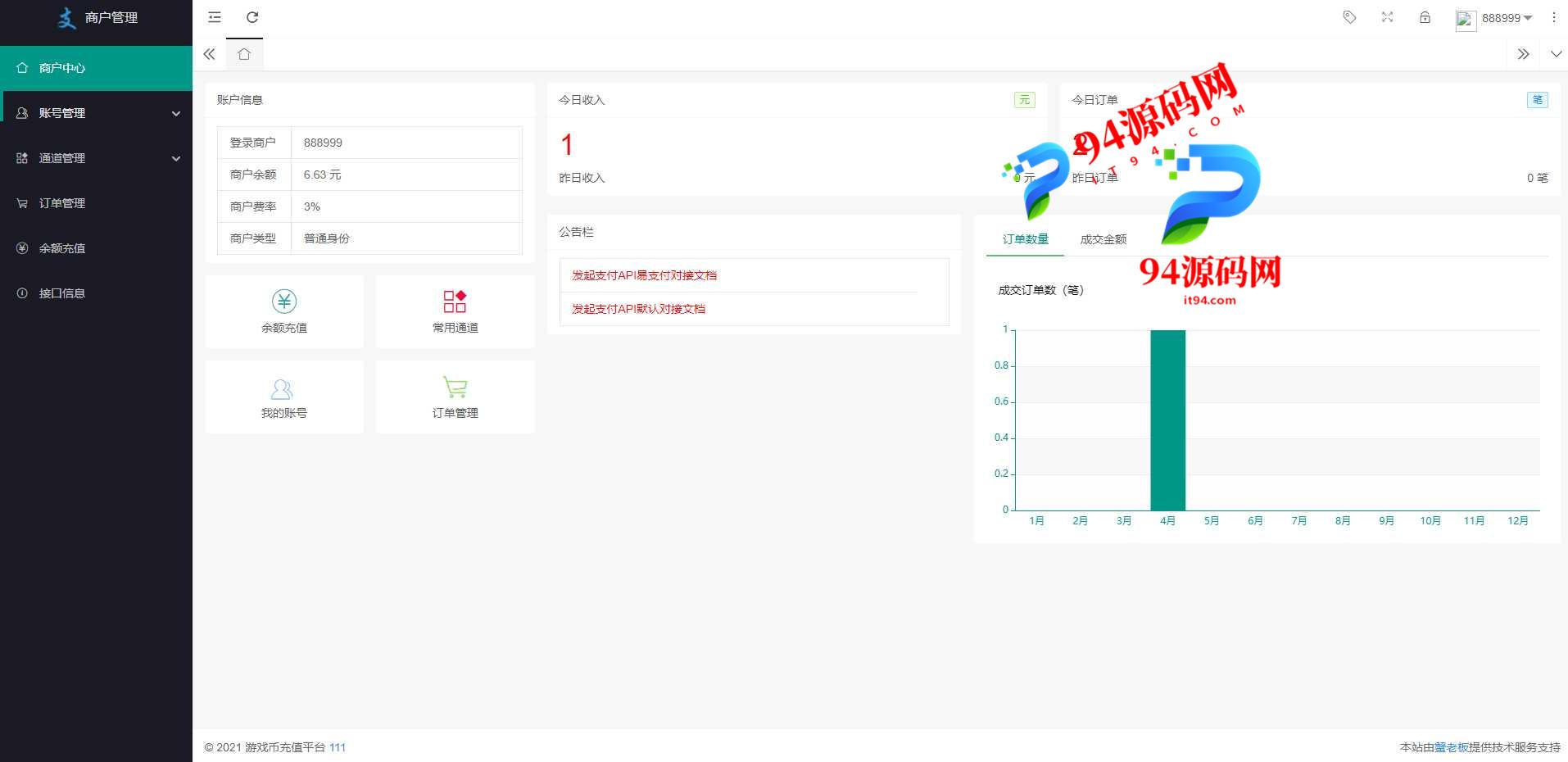Click the 111 footer link
1568x762 pixels.
pyautogui.click(x=338, y=747)
